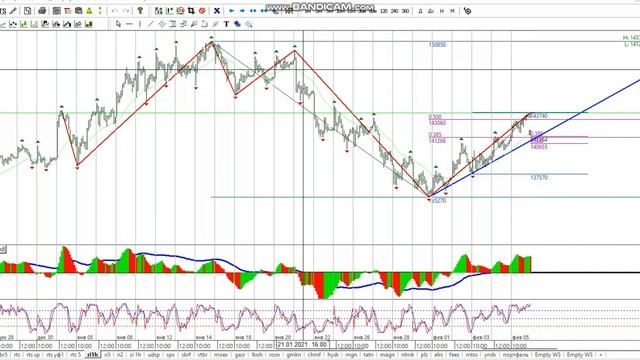Set timeframe to 240 minutes
640x360 pixels.
pyautogui.click(x=394, y=11)
